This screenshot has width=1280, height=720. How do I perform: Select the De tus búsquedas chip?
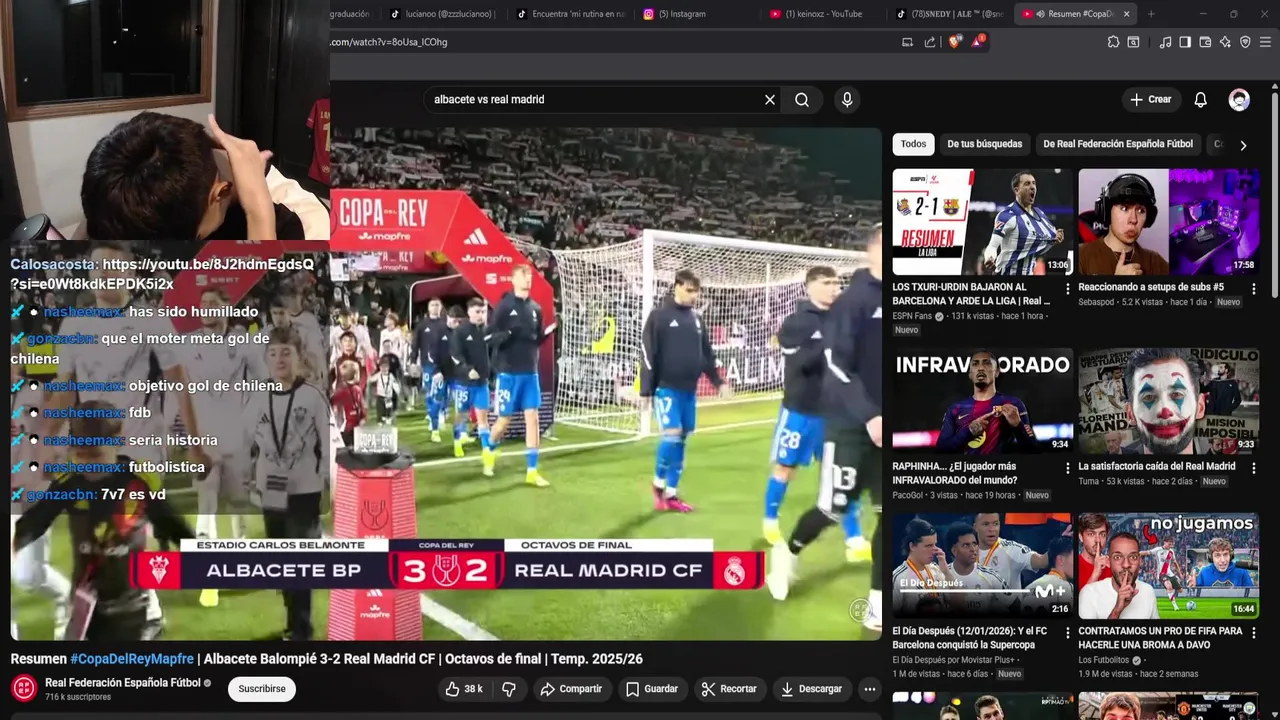pyautogui.click(x=985, y=144)
